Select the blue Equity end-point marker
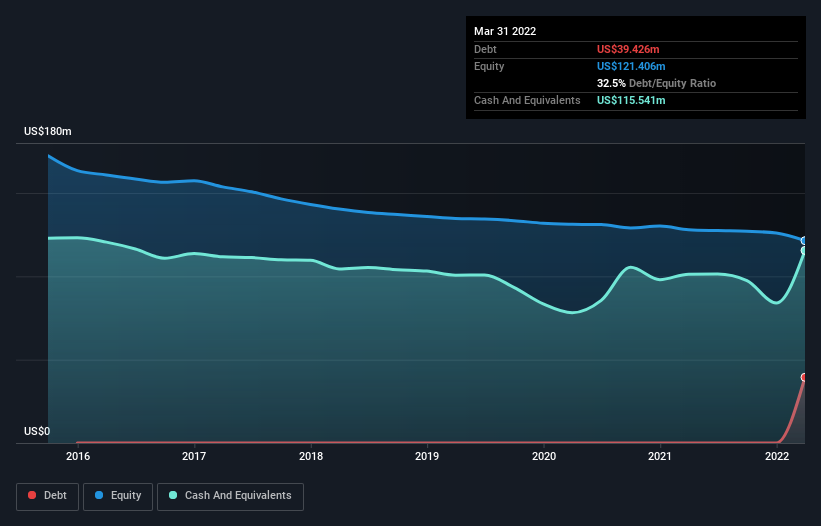The height and width of the screenshot is (526, 821). click(x=804, y=241)
